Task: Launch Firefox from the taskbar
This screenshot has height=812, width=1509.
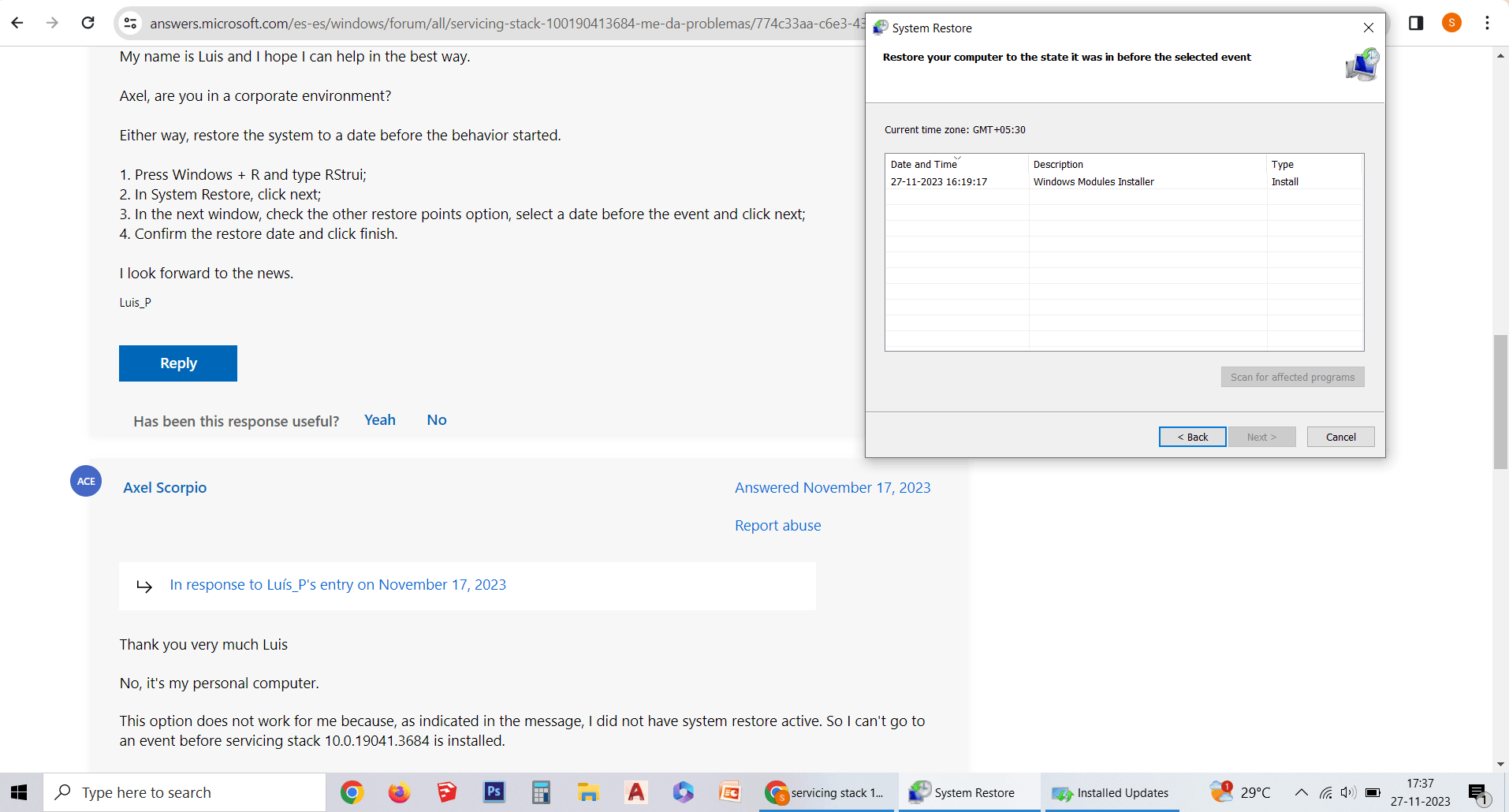Action: click(399, 792)
